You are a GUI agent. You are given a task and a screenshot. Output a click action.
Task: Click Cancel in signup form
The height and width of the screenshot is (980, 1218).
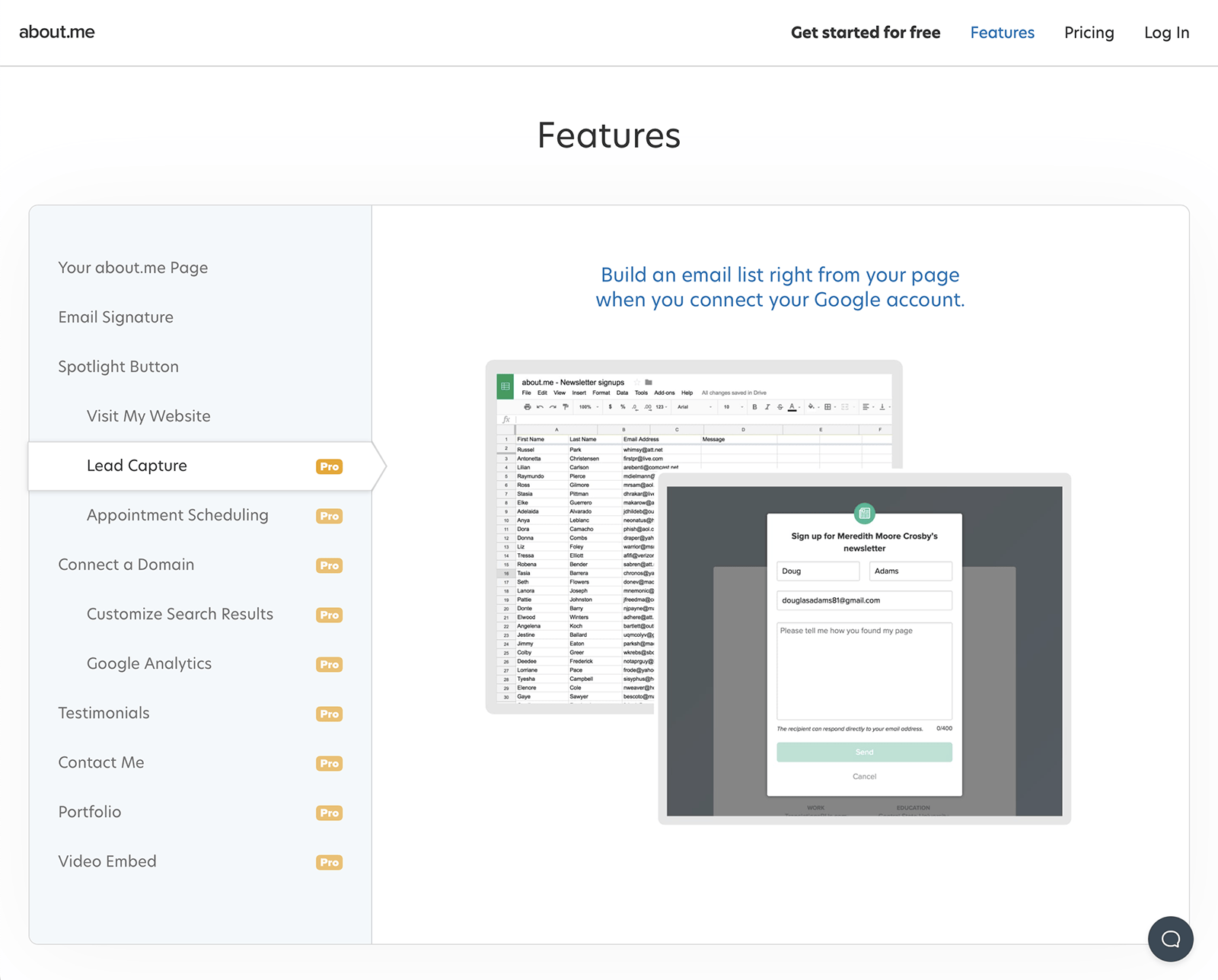tap(864, 776)
